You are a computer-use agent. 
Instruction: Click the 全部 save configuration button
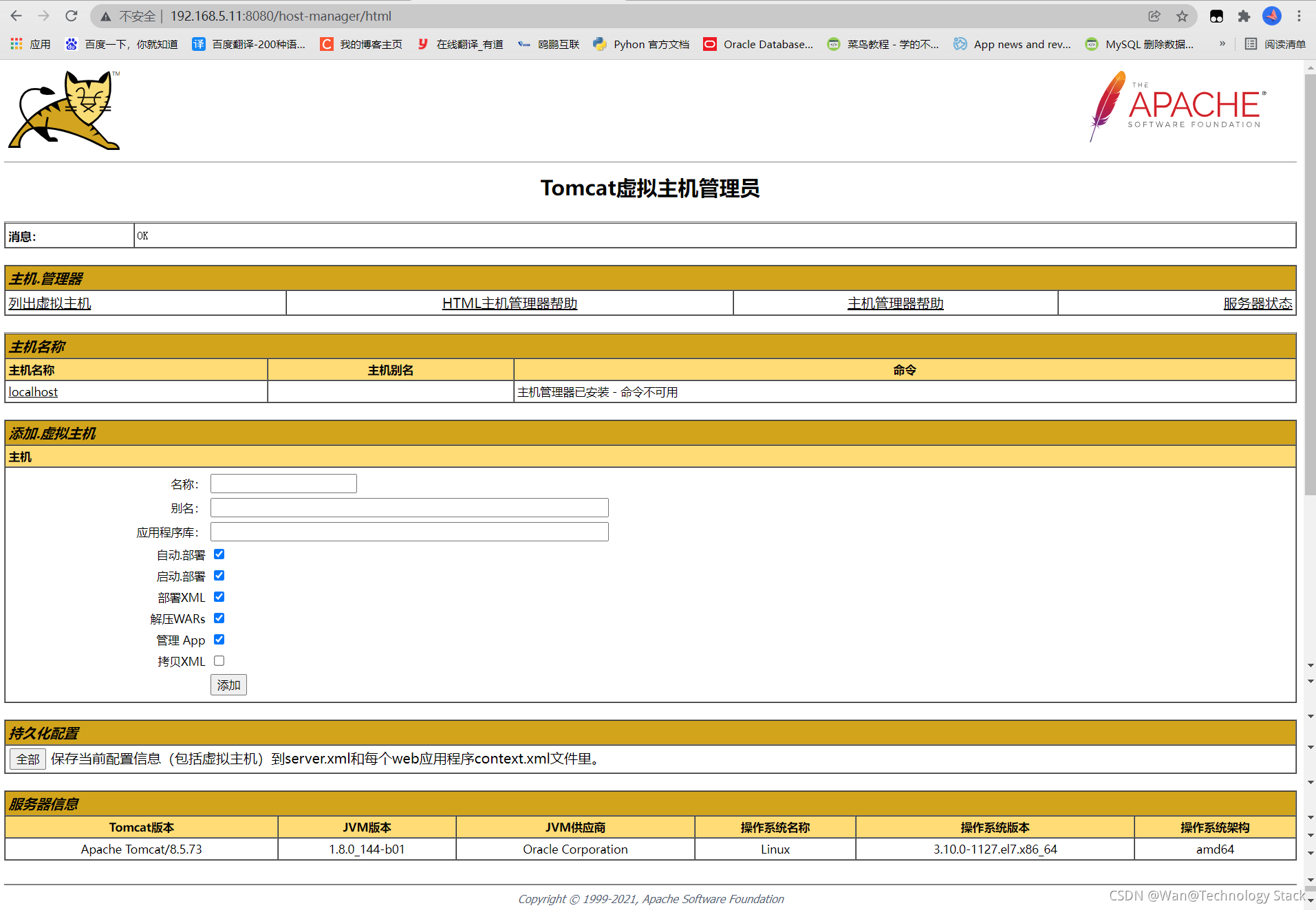(x=28, y=759)
